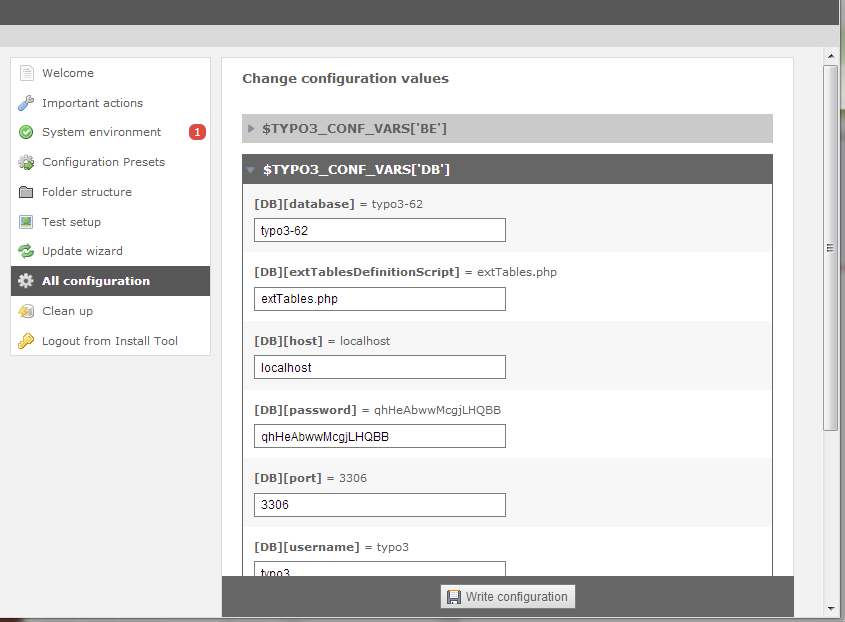Viewport: 845px width, 622px height.
Task: Select Test setup menu item
Action: [x=110, y=222]
